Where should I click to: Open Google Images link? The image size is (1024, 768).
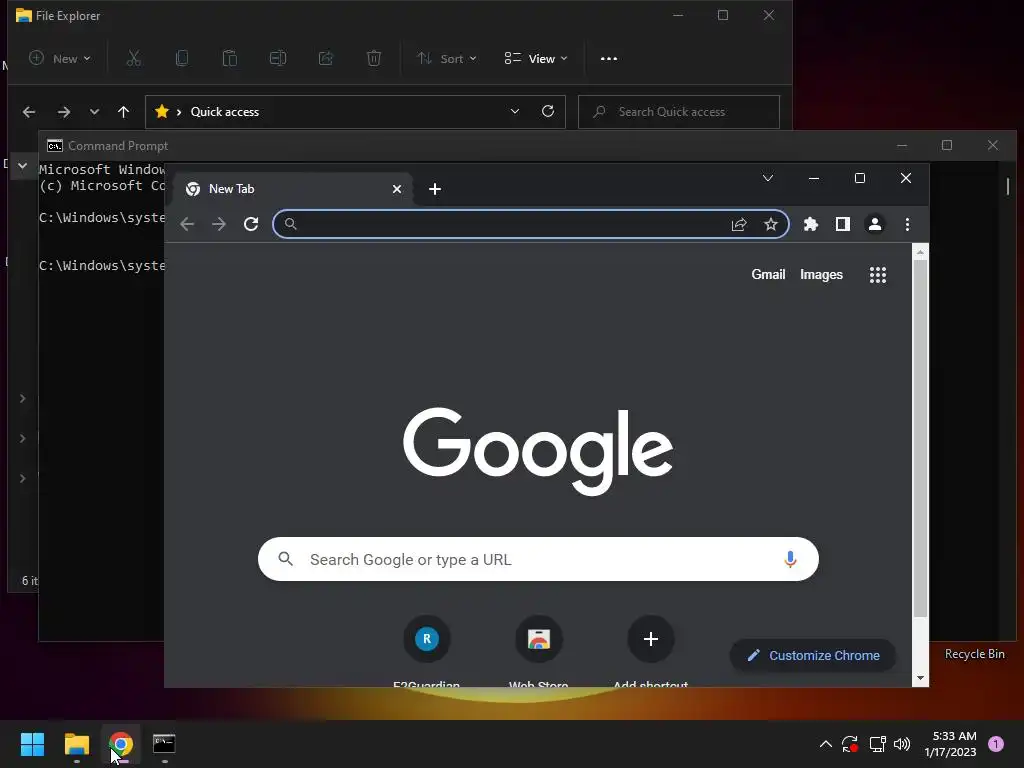pyautogui.click(x=821, y=274)
